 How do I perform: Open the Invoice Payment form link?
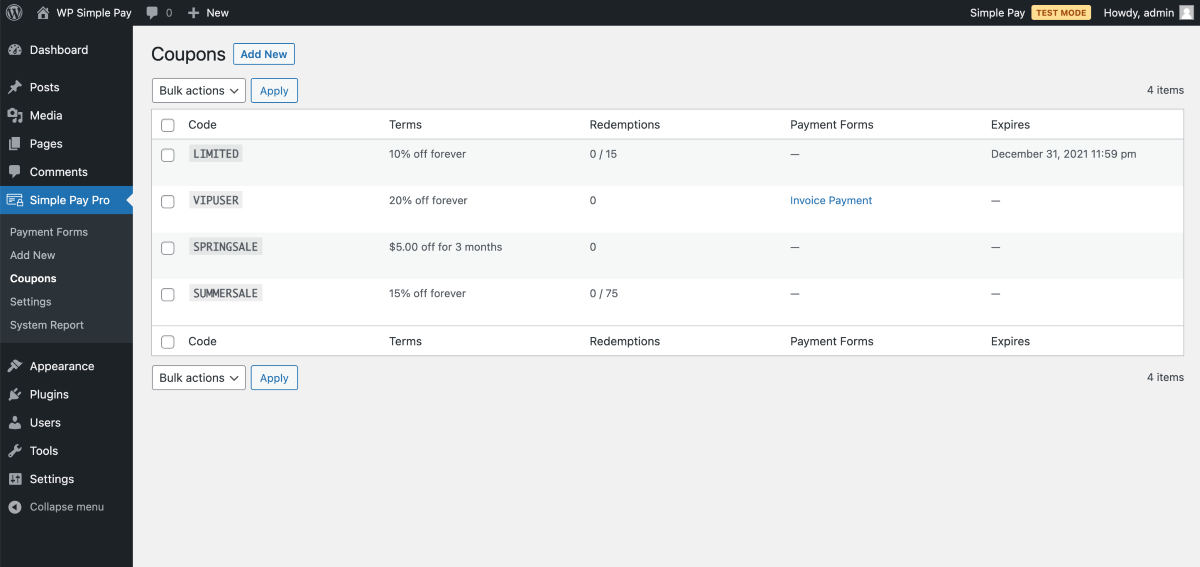831,200
